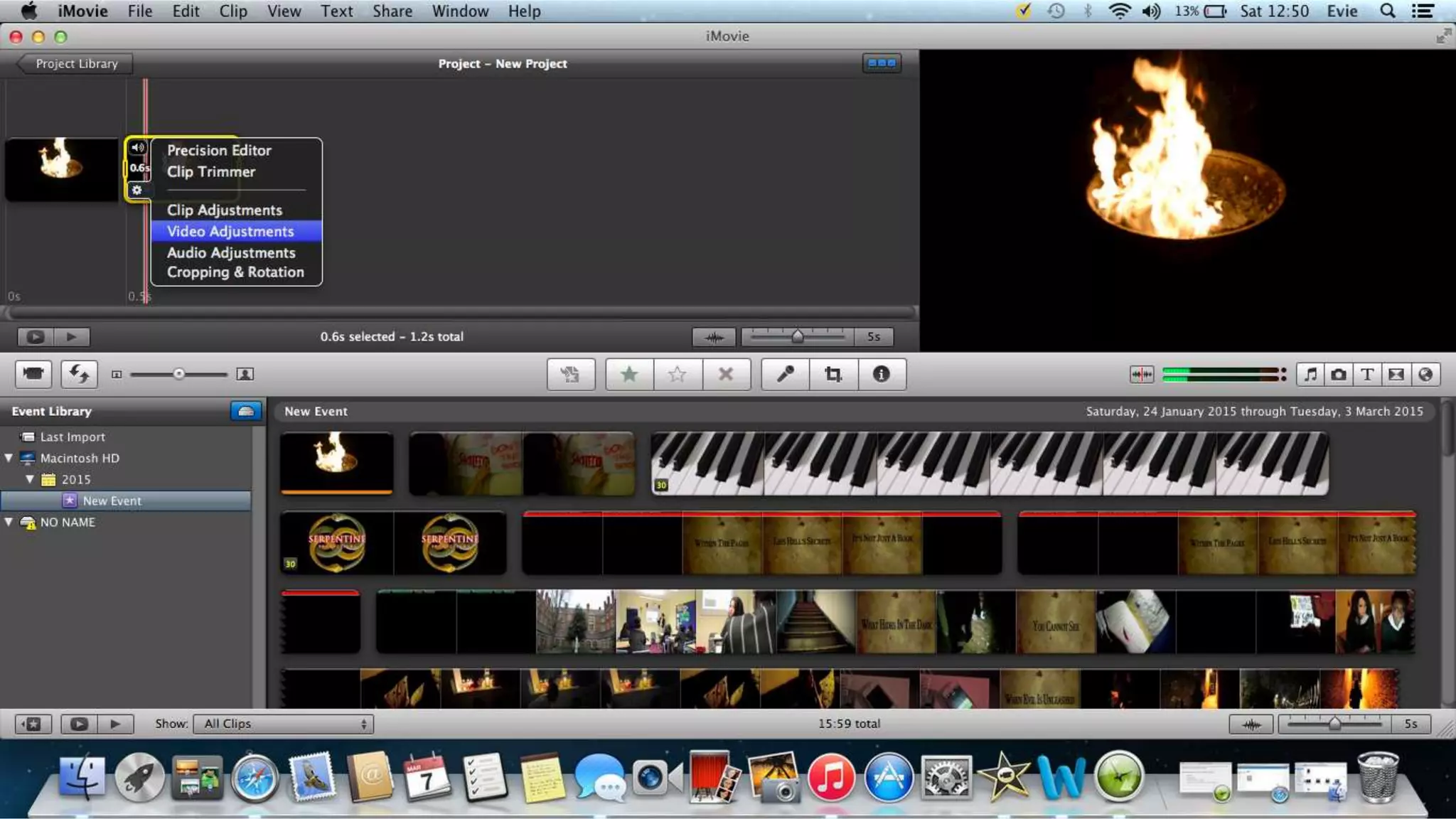1456x819 pixels.
Task: Open the inspector info button
Action: point(882,374)
